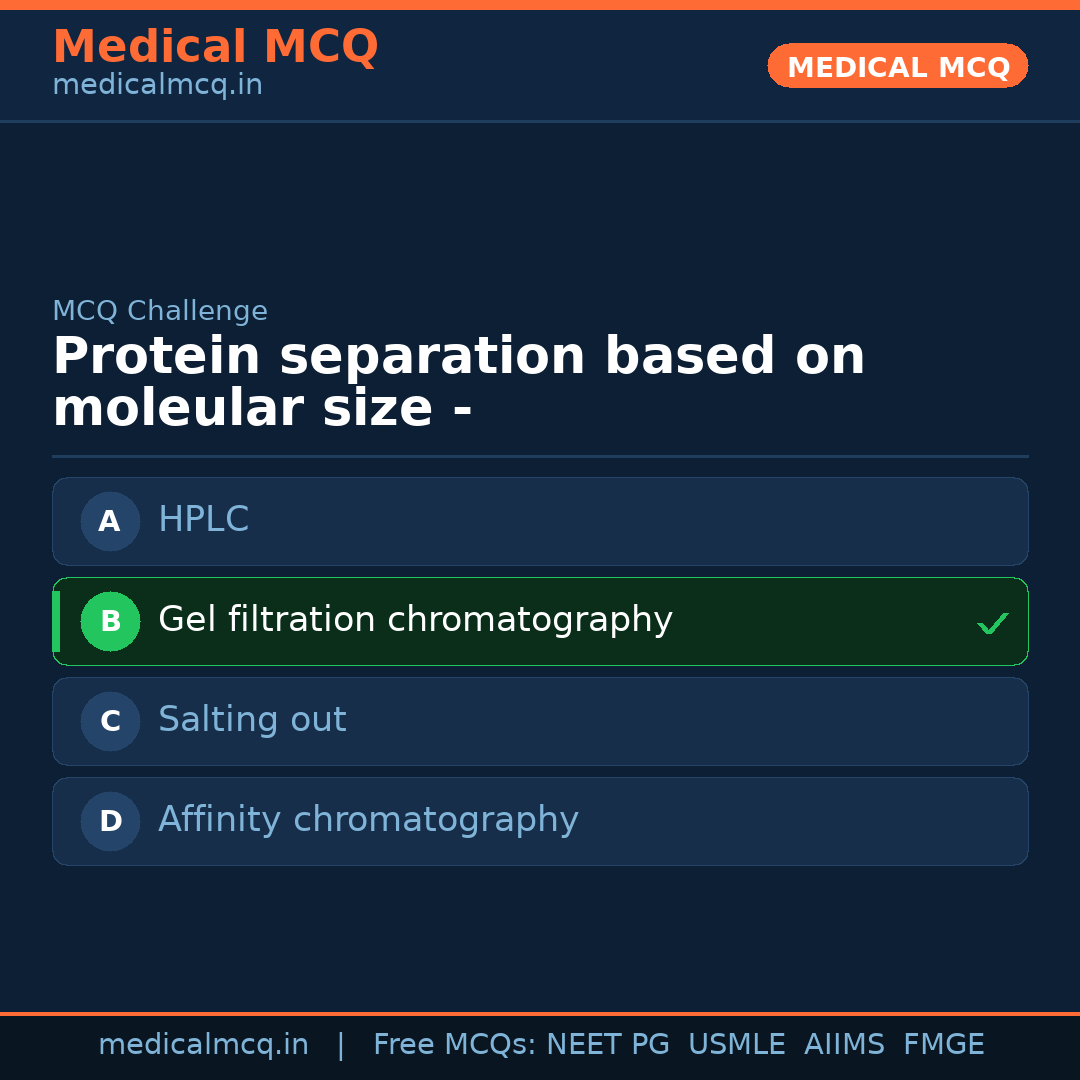Click the green checkmark icon
Image resolution: width=1080 pixels, height=1080 pixels.
[992, 624]
